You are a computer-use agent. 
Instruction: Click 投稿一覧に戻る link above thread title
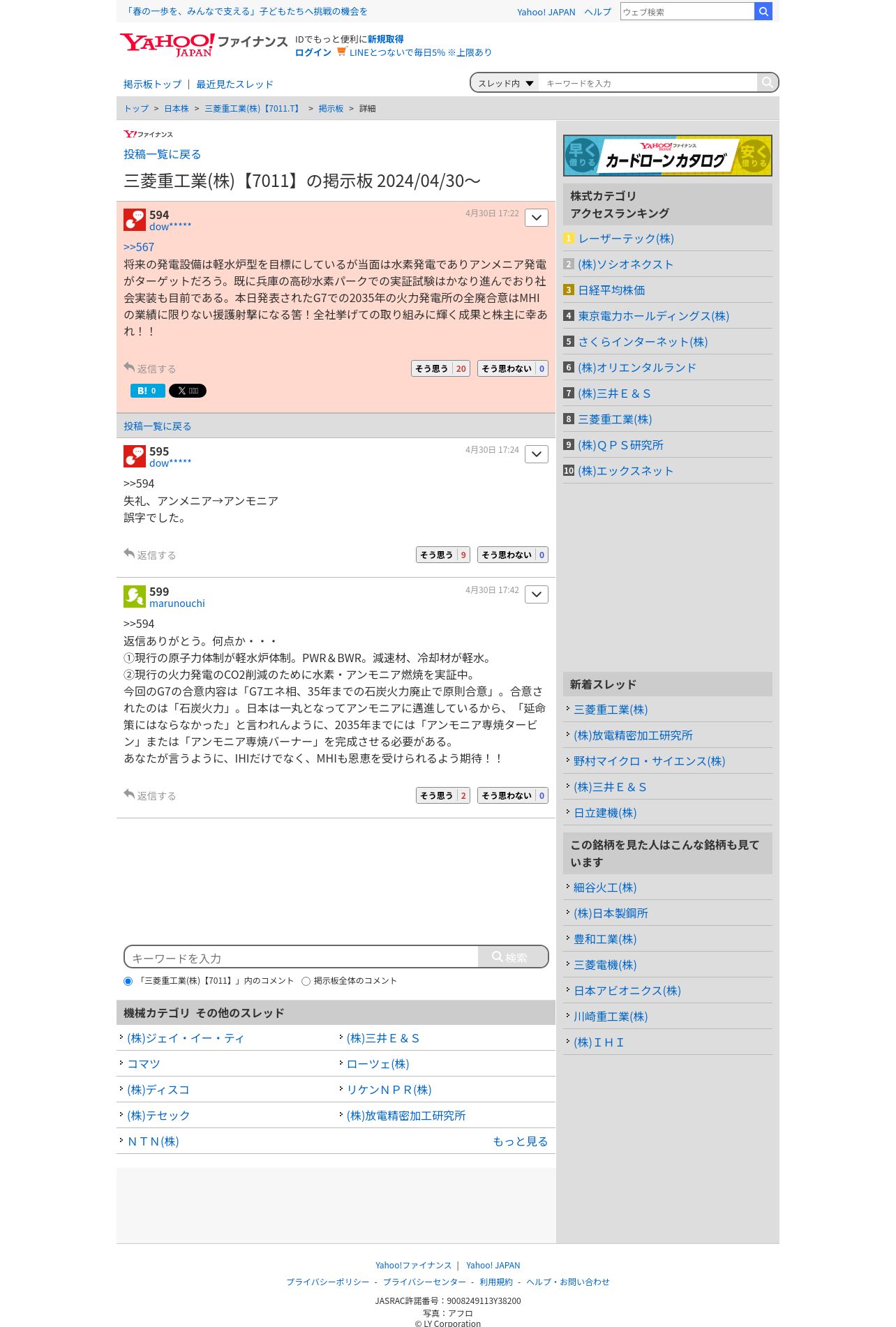162,154
